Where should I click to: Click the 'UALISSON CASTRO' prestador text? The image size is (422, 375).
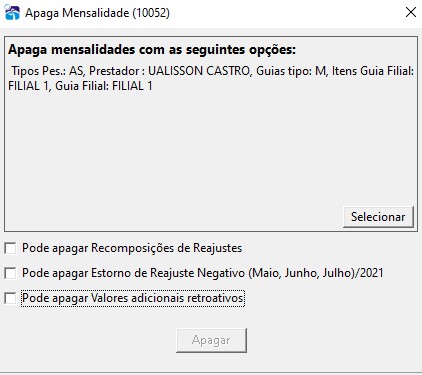(x=199, y=71)
